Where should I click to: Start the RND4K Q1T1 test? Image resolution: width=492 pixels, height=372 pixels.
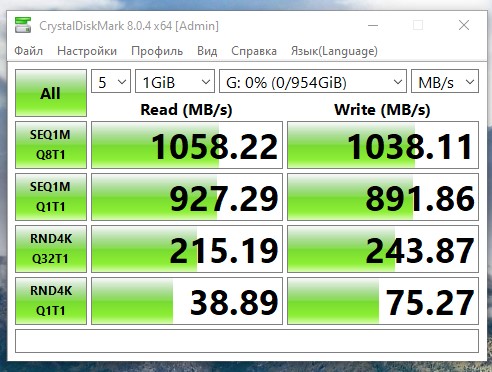[51, 301]
